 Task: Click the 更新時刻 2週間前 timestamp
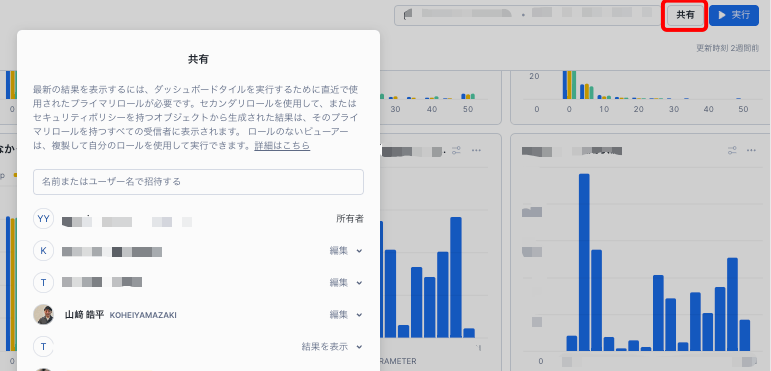click(x=727, y=48)
